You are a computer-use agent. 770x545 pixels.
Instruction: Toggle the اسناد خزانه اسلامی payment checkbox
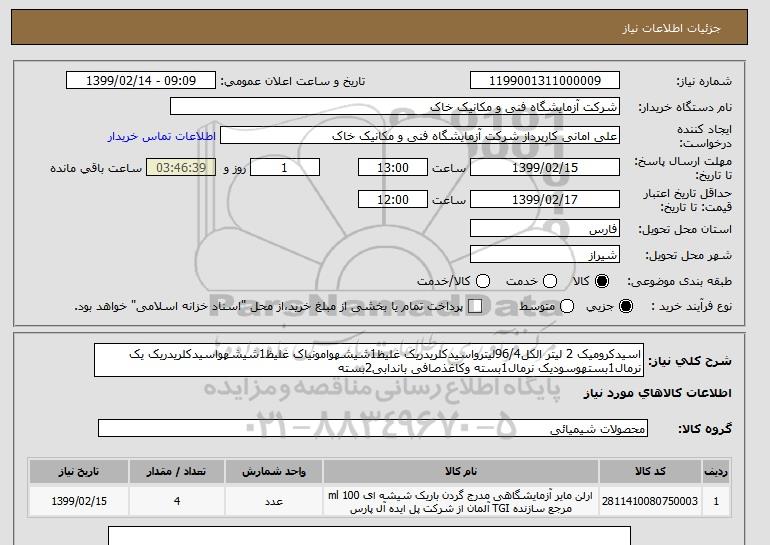tap(475, 306)
